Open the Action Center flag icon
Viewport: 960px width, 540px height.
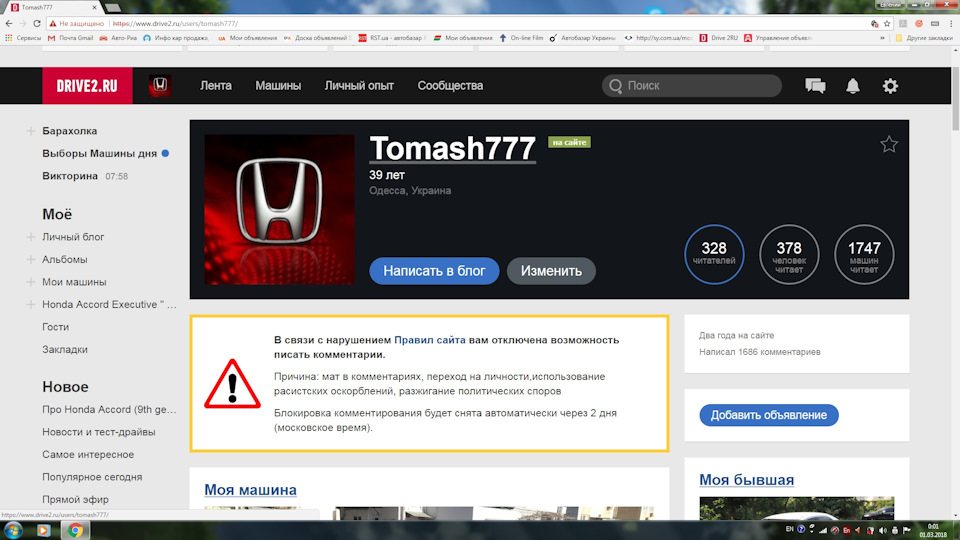pyautogui.click(x=907, y=530)
